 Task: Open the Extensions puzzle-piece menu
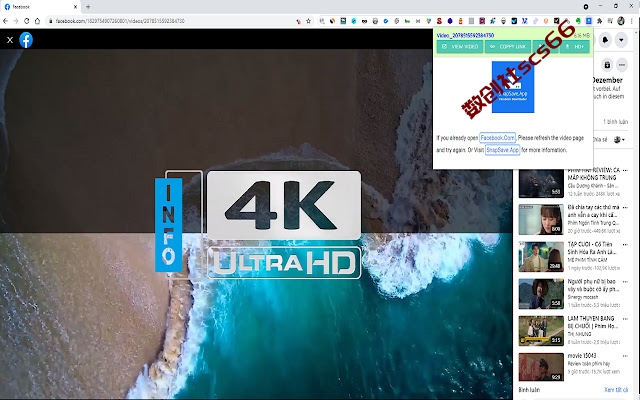(599, 21)
